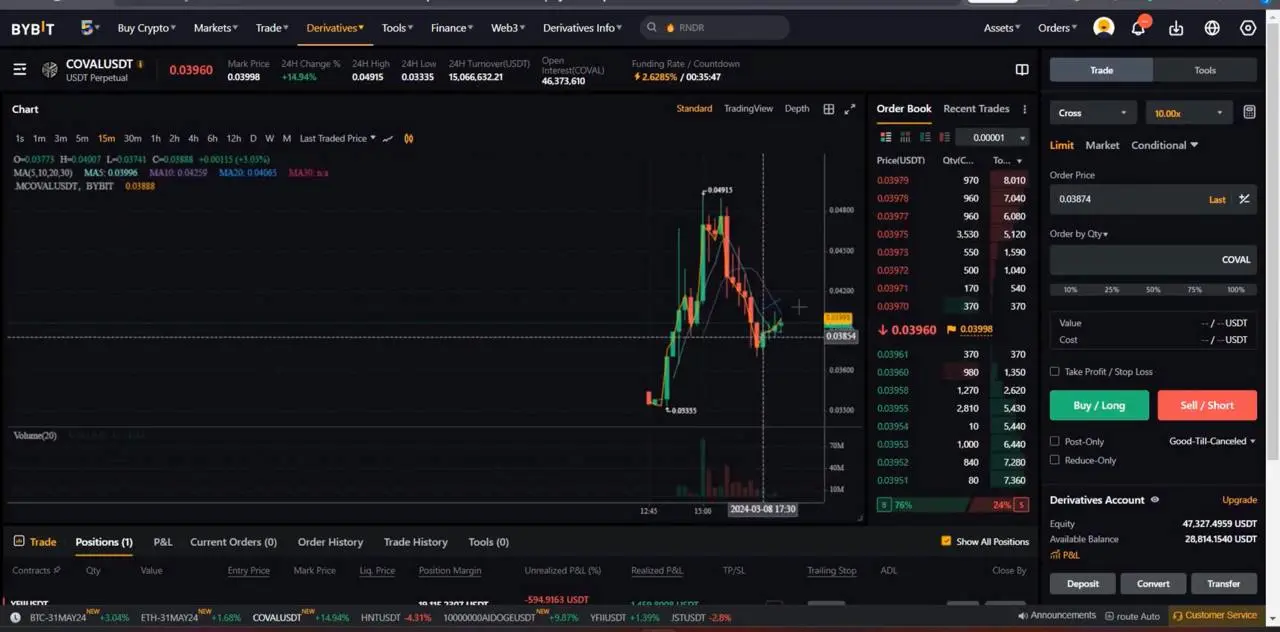Viewport: 1280px width, 632px height.
Task: Click the download app icon
Action: click(x=1176, y=28)
